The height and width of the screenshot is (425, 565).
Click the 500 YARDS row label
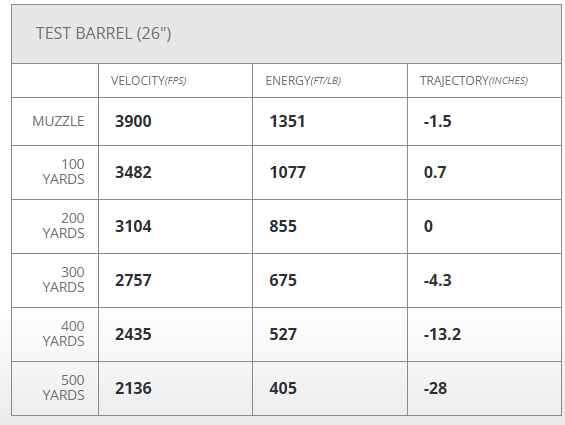tap(63, 388)
